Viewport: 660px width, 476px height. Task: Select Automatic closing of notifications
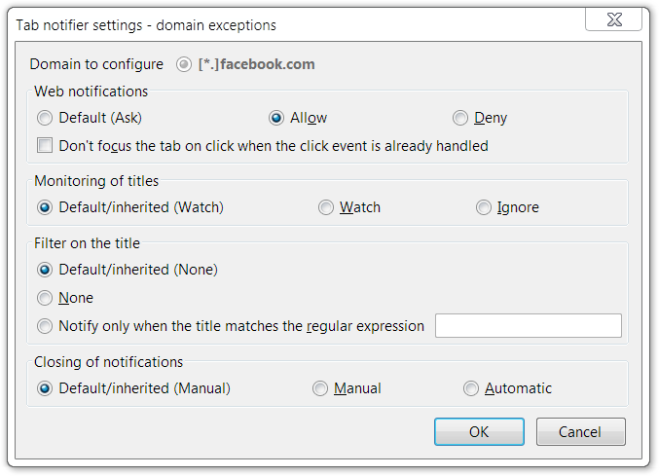click(x=471, y=389)
